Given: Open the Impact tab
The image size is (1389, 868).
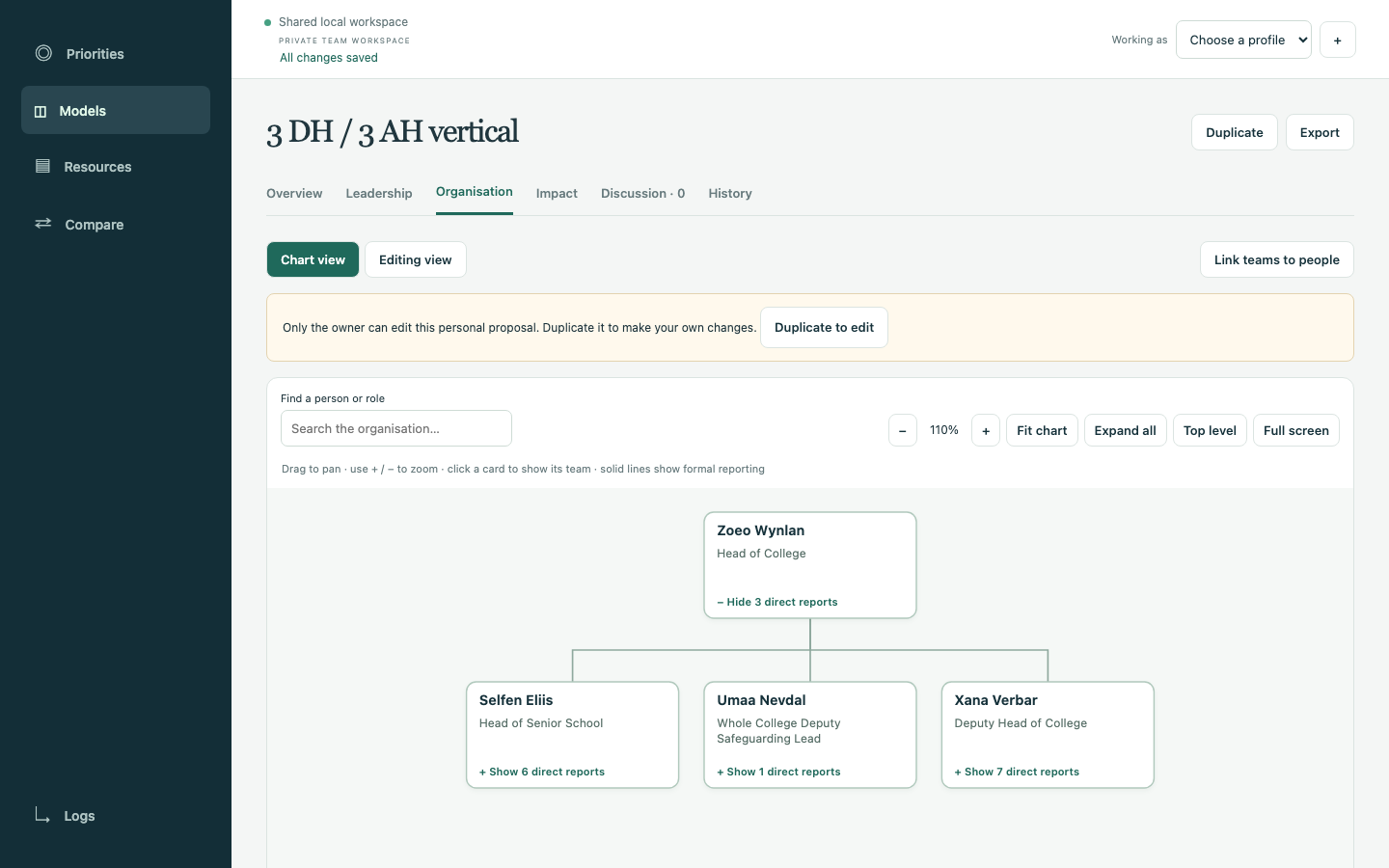Looking at the screenshot, I should (557, 193).
